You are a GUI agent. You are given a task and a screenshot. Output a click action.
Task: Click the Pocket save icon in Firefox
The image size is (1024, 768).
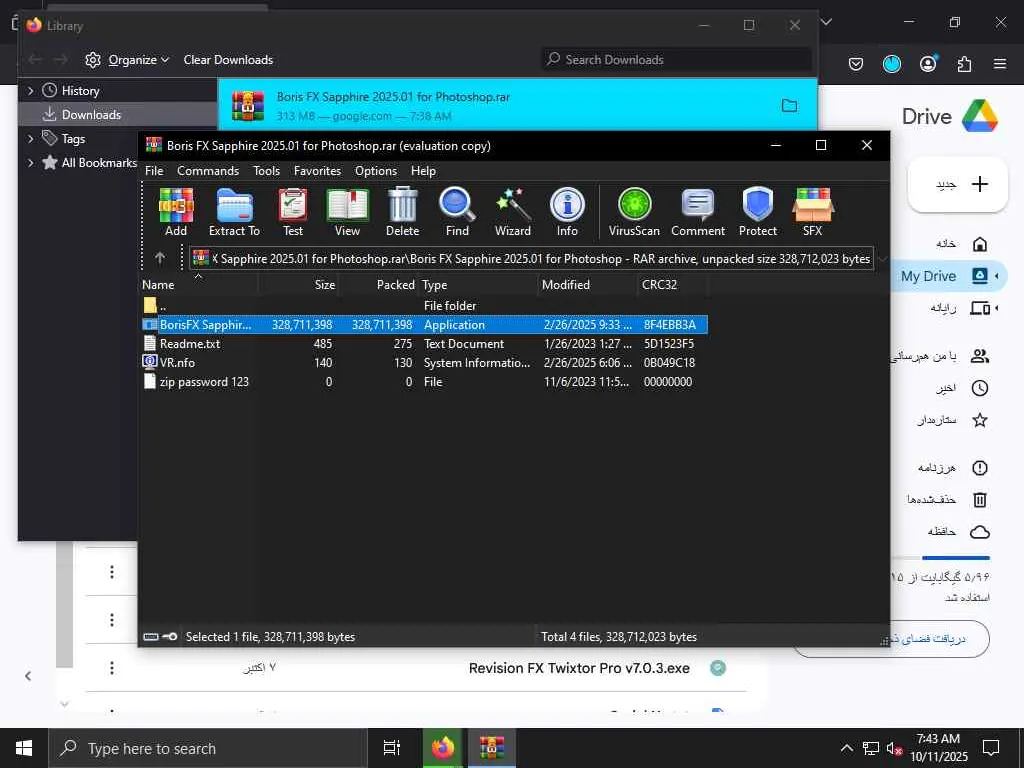coord(856,63)
